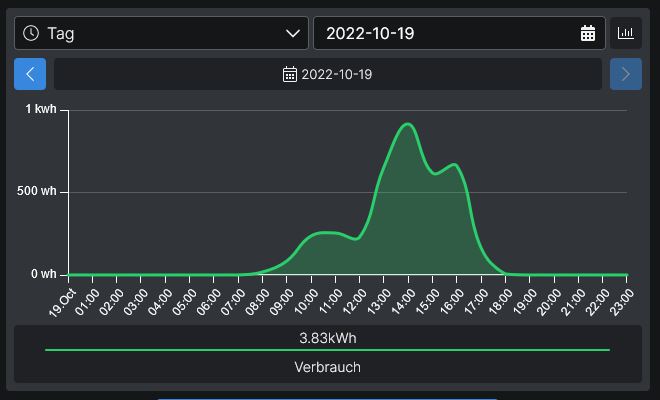
Task: Click the 500 wh axis label
Action: click(x=37, y=191)
